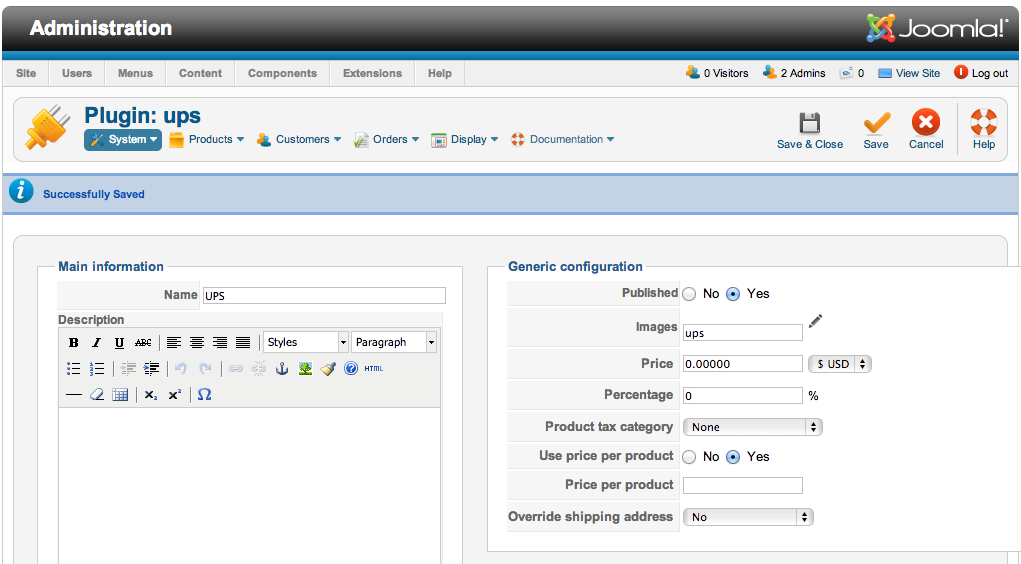This screenshot has width=1021, height=564.
Task: Set Published to Yes
Action: click(733, 294)
